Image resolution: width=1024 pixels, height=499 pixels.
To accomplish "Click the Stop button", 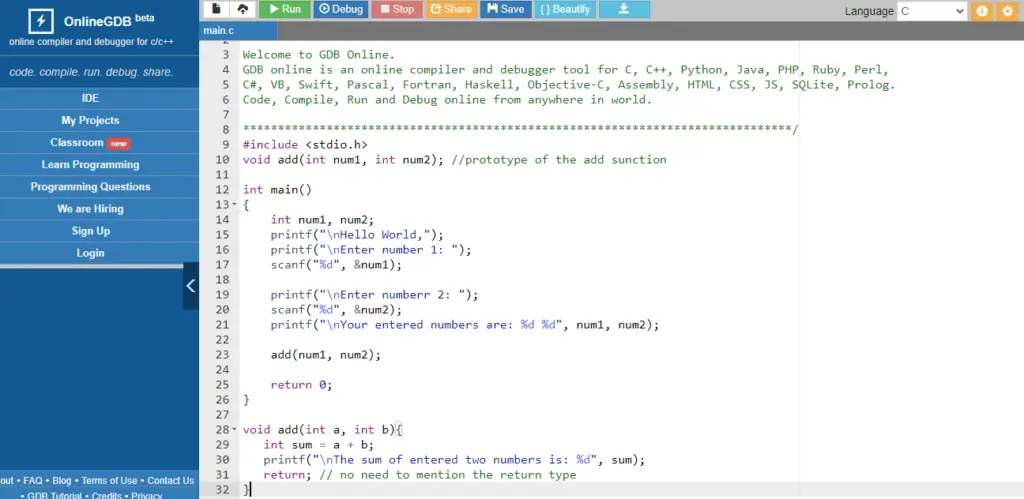I will [x=397, y=9].
